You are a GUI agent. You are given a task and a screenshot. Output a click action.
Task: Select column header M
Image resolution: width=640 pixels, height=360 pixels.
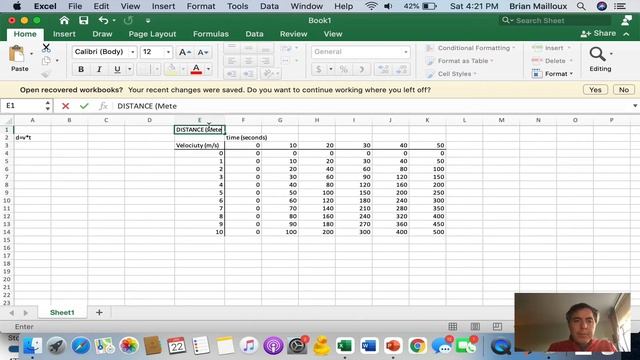coord(501,120)
